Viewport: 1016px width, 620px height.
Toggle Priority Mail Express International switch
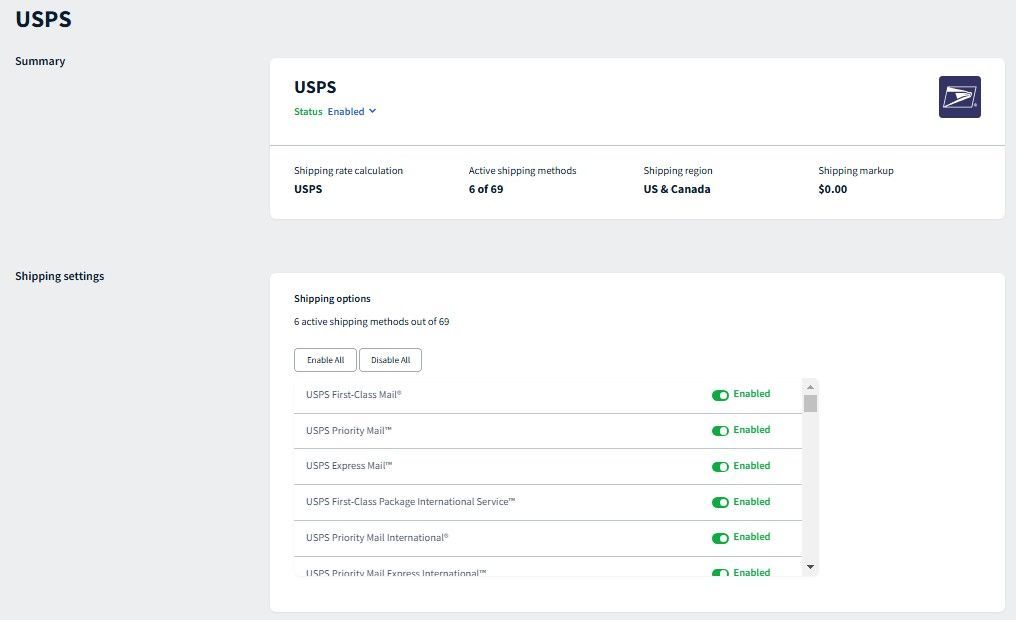[720, 573]
